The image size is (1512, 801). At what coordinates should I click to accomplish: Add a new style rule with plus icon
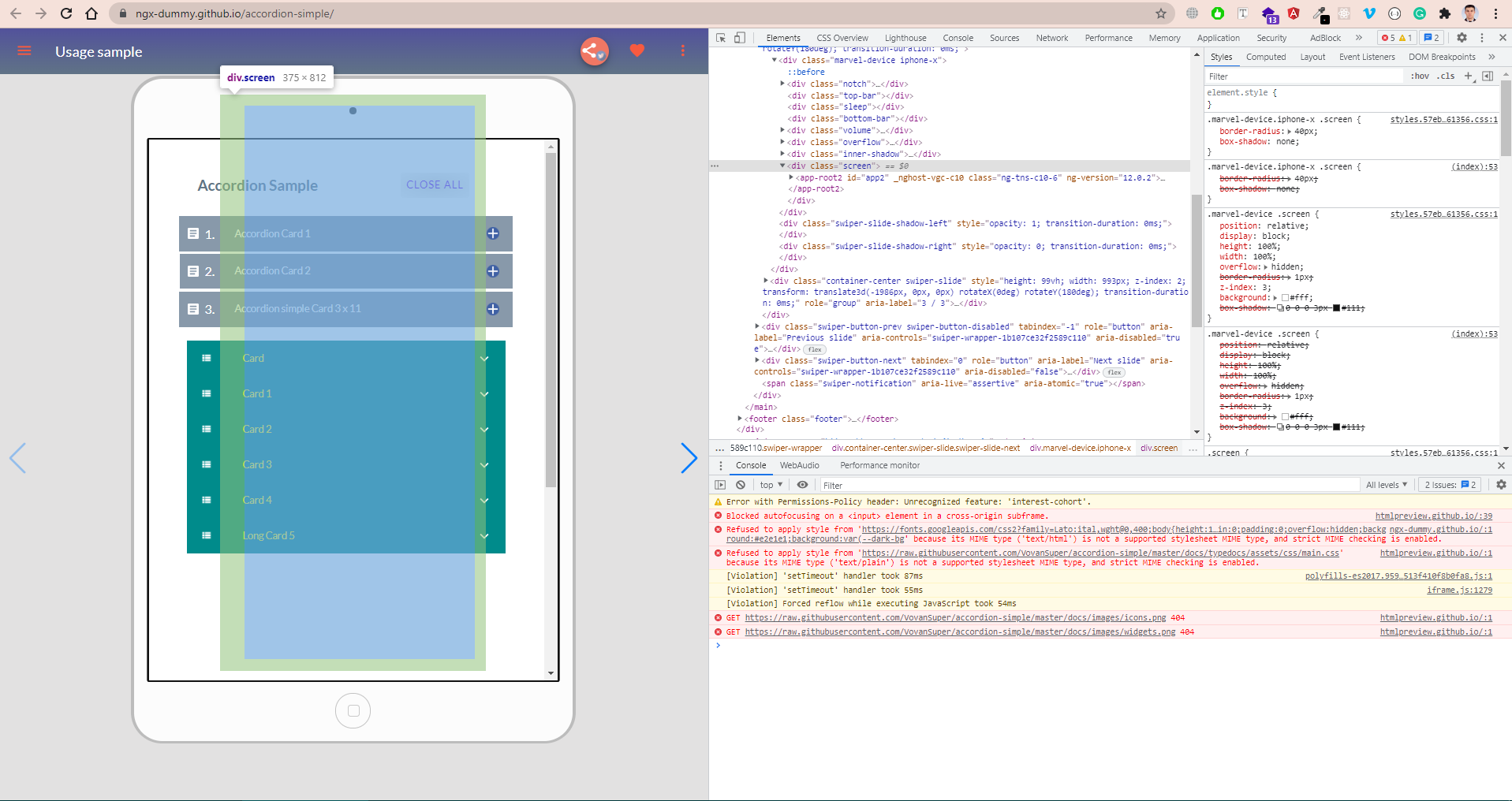click(x=1468, y=76)
